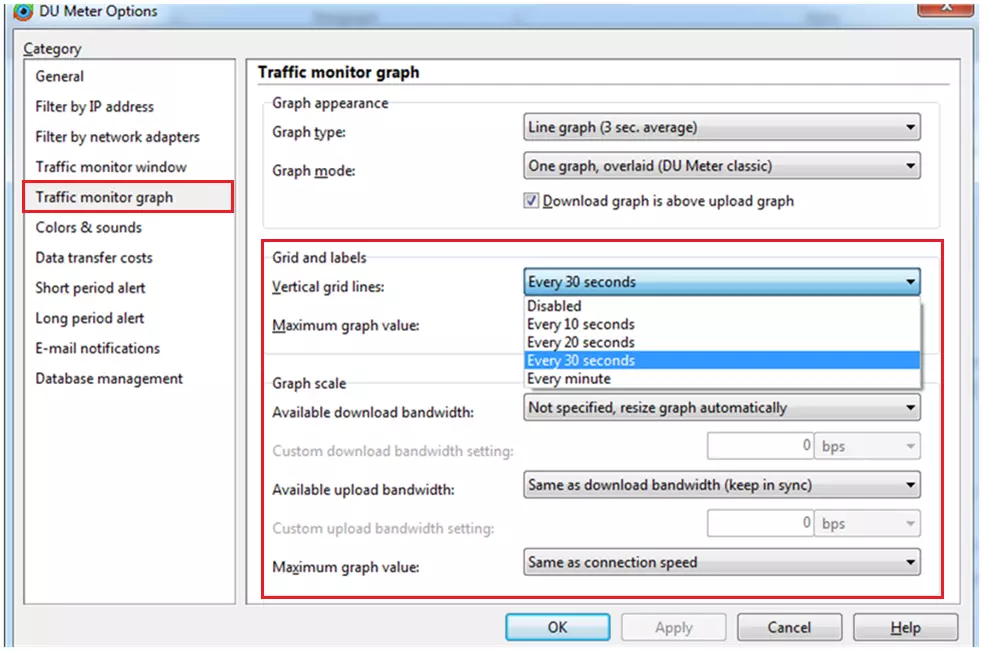Screen dimensions: 983x651
Task: Open Colors & sounds category
Action: click(x=88, y=227)
